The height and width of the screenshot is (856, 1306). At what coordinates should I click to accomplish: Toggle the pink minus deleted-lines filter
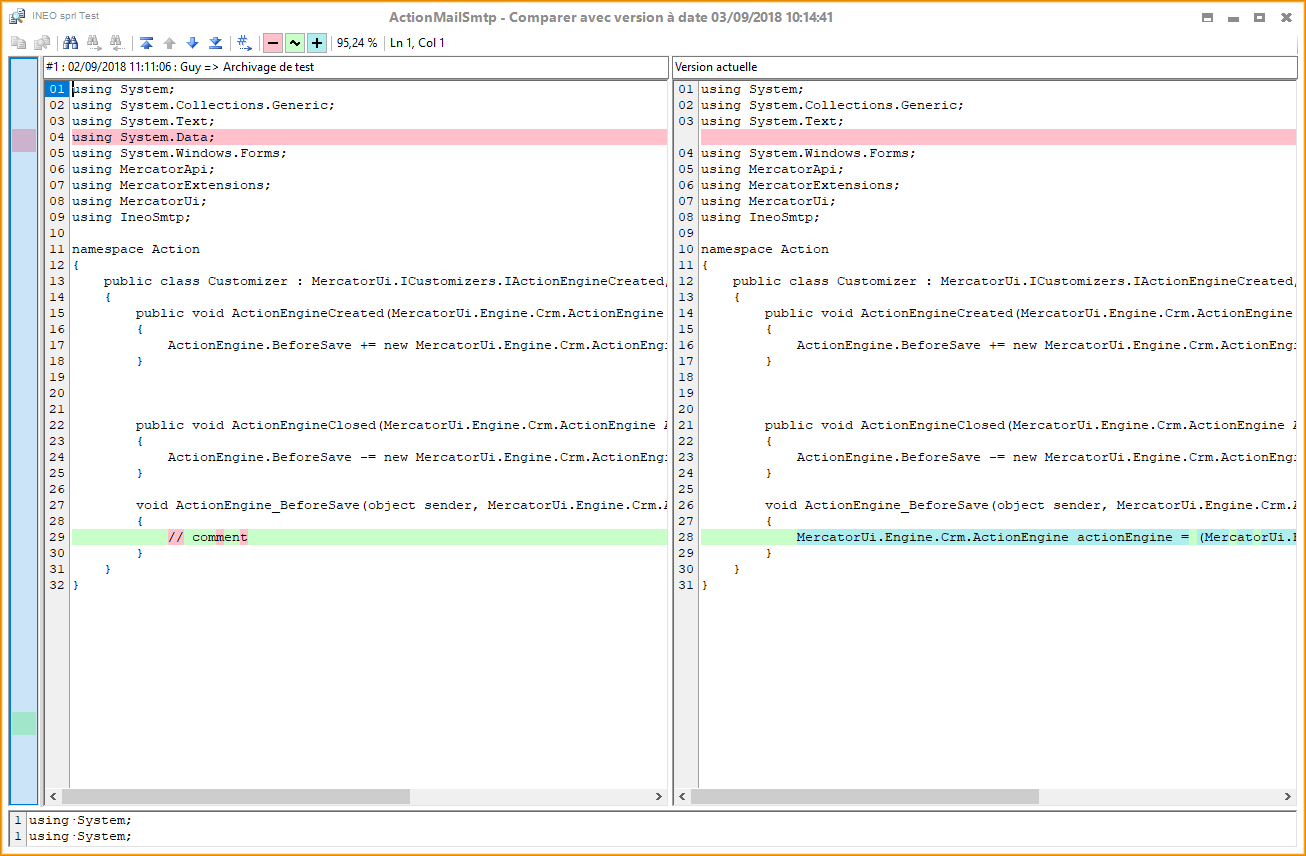tap(272, 43)
